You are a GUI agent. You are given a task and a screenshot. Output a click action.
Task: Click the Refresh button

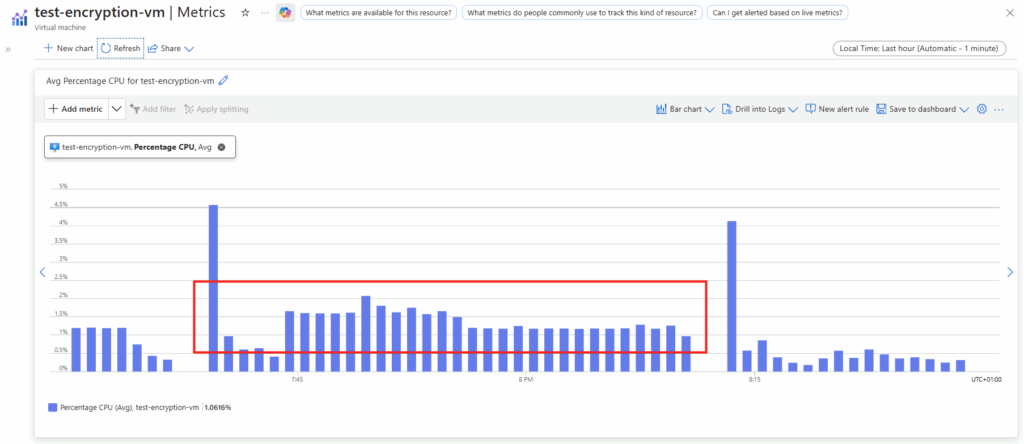click(x=120, y=48)
